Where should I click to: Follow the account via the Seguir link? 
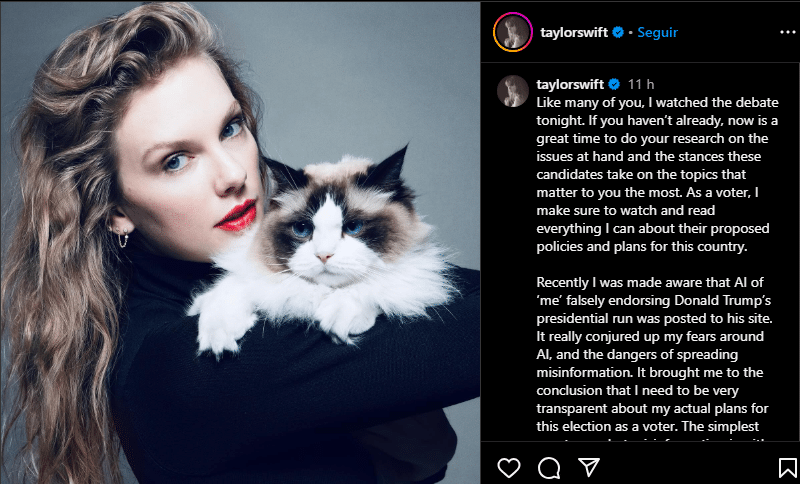[x=657, y=33]
